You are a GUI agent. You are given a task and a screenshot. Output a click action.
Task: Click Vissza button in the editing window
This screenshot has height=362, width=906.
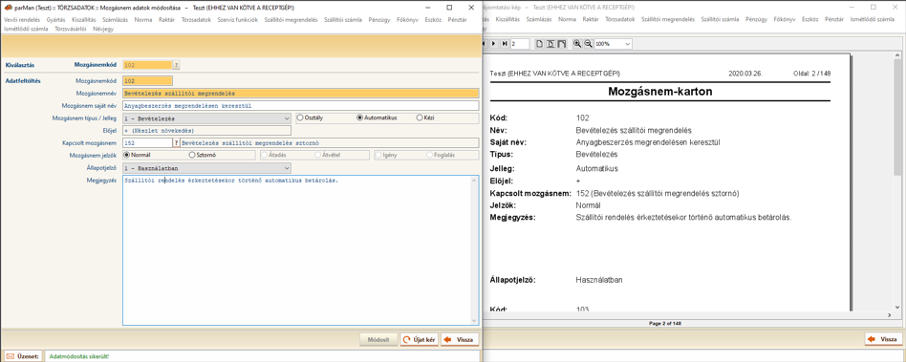point(460,339)
